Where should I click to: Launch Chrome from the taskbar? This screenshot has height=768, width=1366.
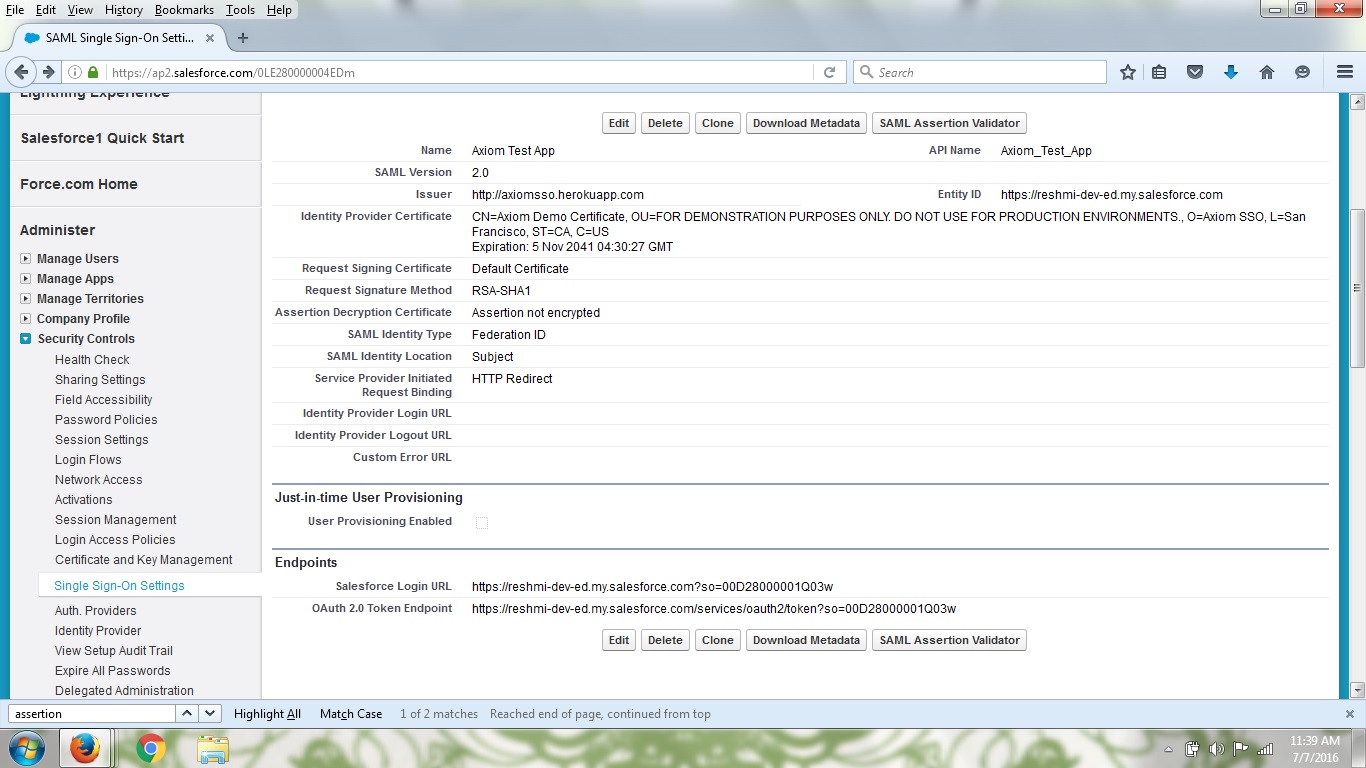coord(151,748)
